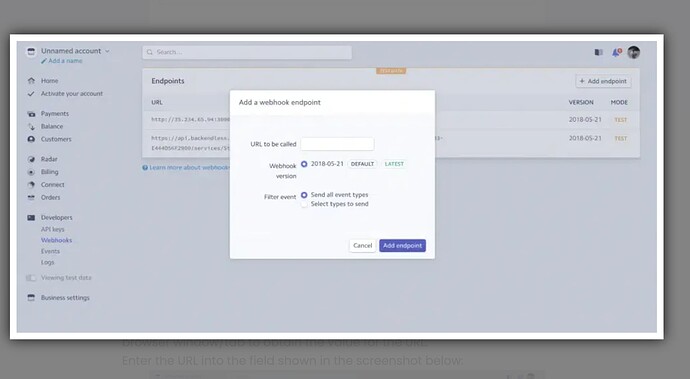This screenshot has width=690, height=379.
Task: Open Customers in sidebar menu
Action: point(56,139)
